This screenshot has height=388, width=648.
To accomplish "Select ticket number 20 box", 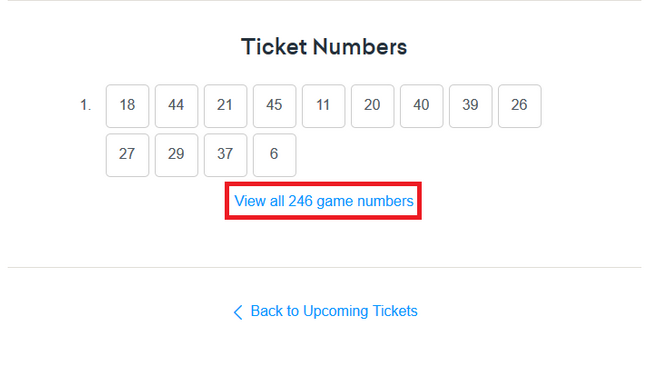I will click(372, 106).
